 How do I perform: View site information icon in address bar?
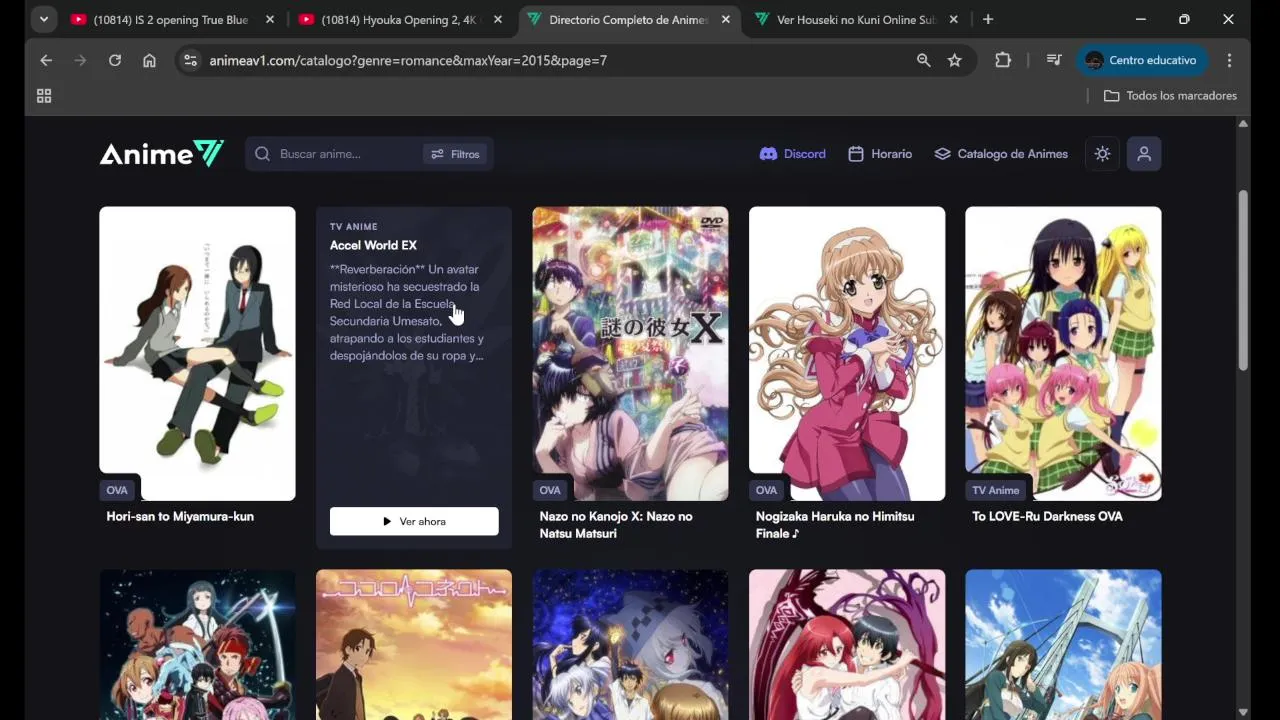pos(190,60)
